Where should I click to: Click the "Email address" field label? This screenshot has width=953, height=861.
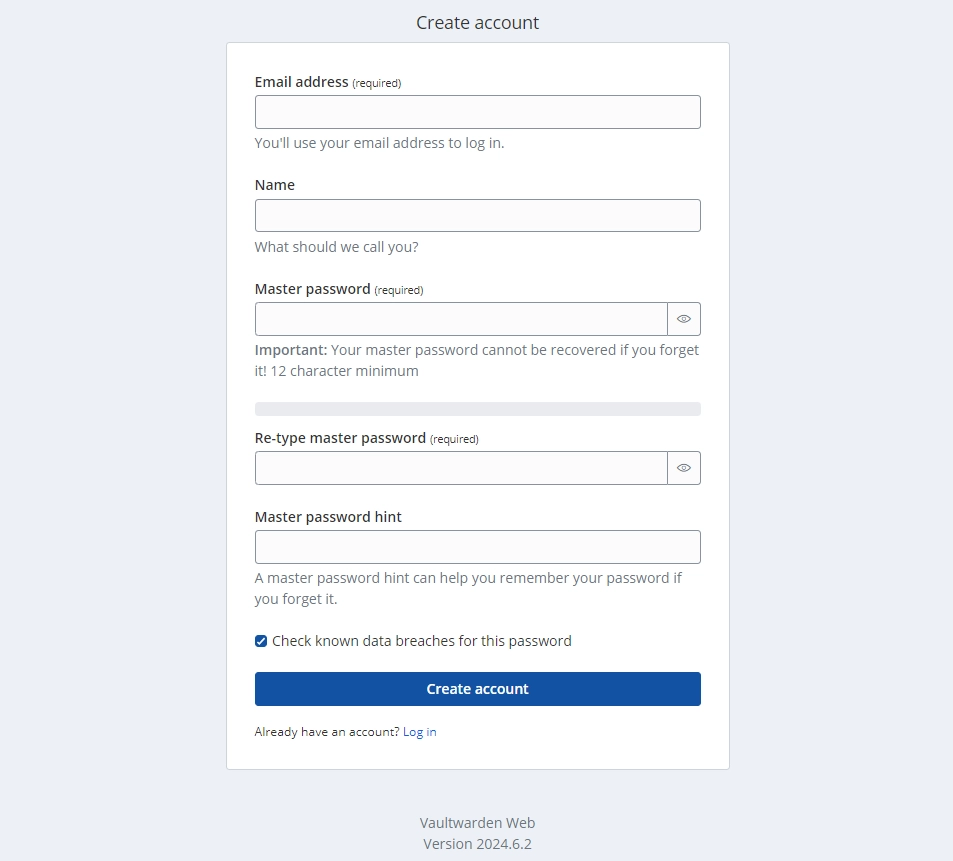[x=302, y=82]
